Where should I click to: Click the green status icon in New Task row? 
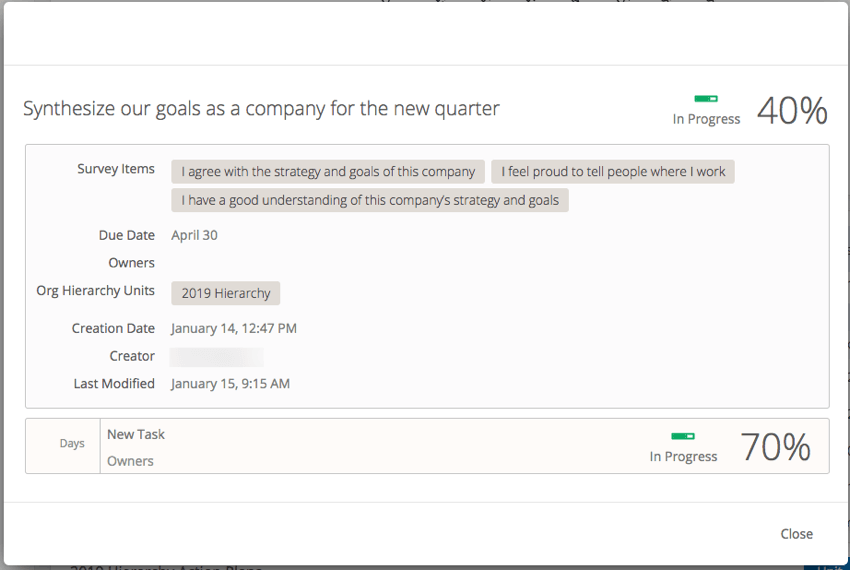point(683,436)
